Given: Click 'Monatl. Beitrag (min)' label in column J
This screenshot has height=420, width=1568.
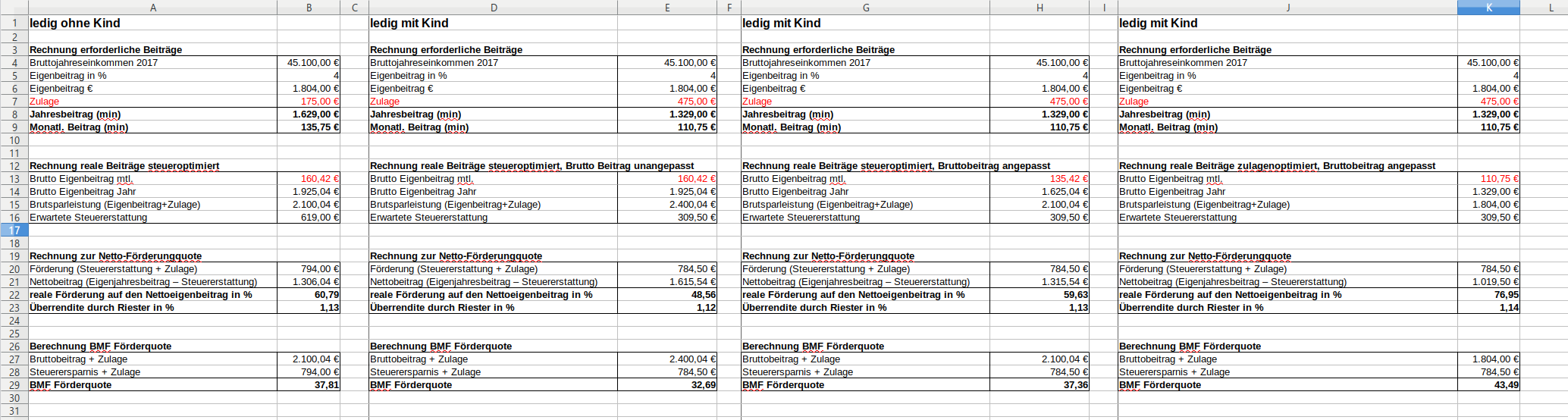Looking at the screenshot, I should [1168, 127].
